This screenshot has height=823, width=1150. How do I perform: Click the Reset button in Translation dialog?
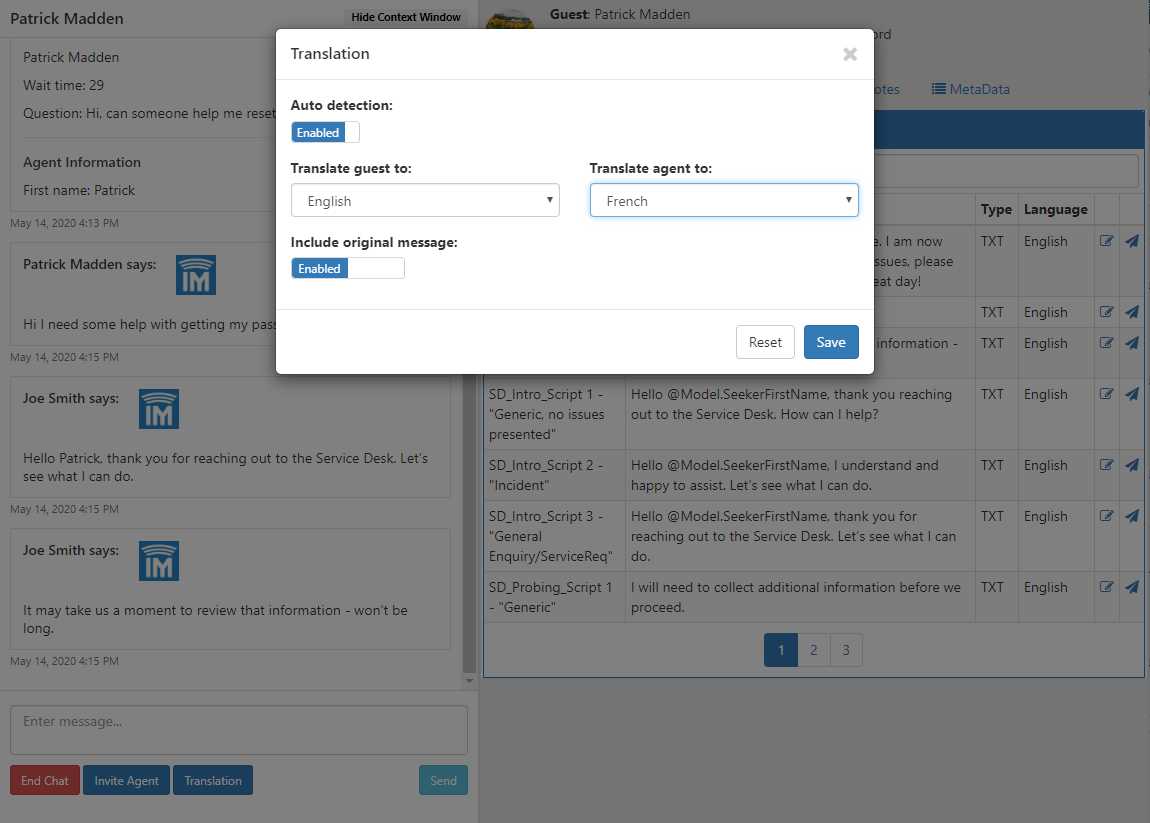pos(765,342)
